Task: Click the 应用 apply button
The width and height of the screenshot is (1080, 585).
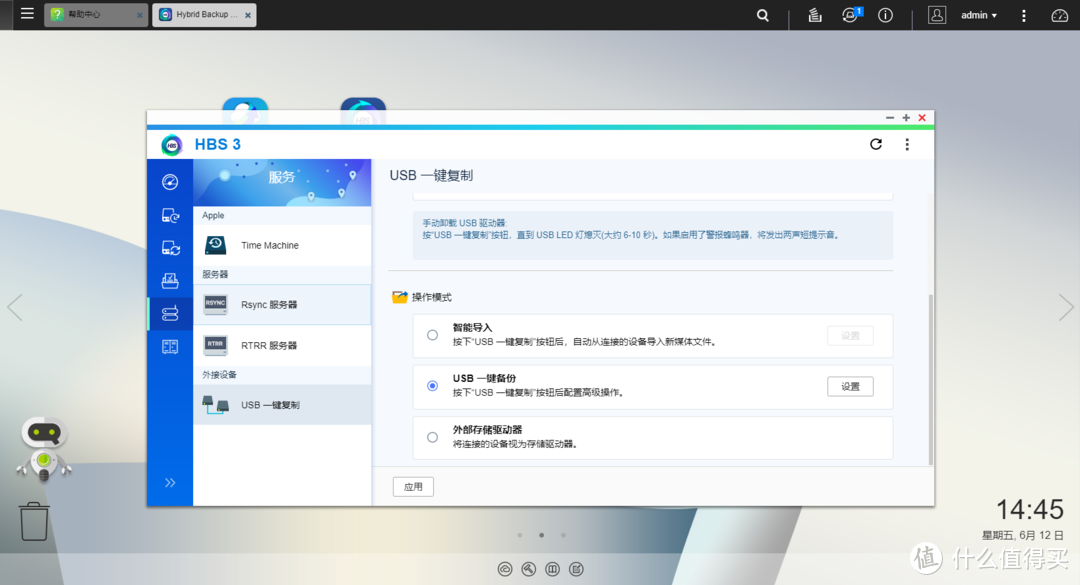Action: (413, 486)
